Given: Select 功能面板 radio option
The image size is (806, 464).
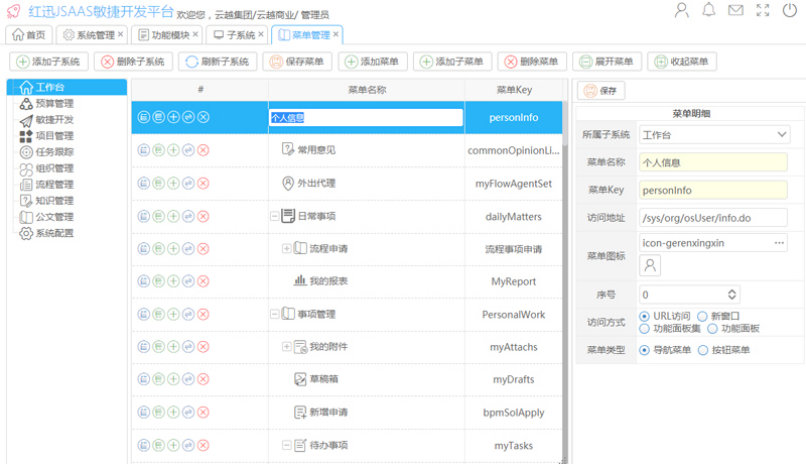Looking at the screenshot, I should click(x=712, y=328).
